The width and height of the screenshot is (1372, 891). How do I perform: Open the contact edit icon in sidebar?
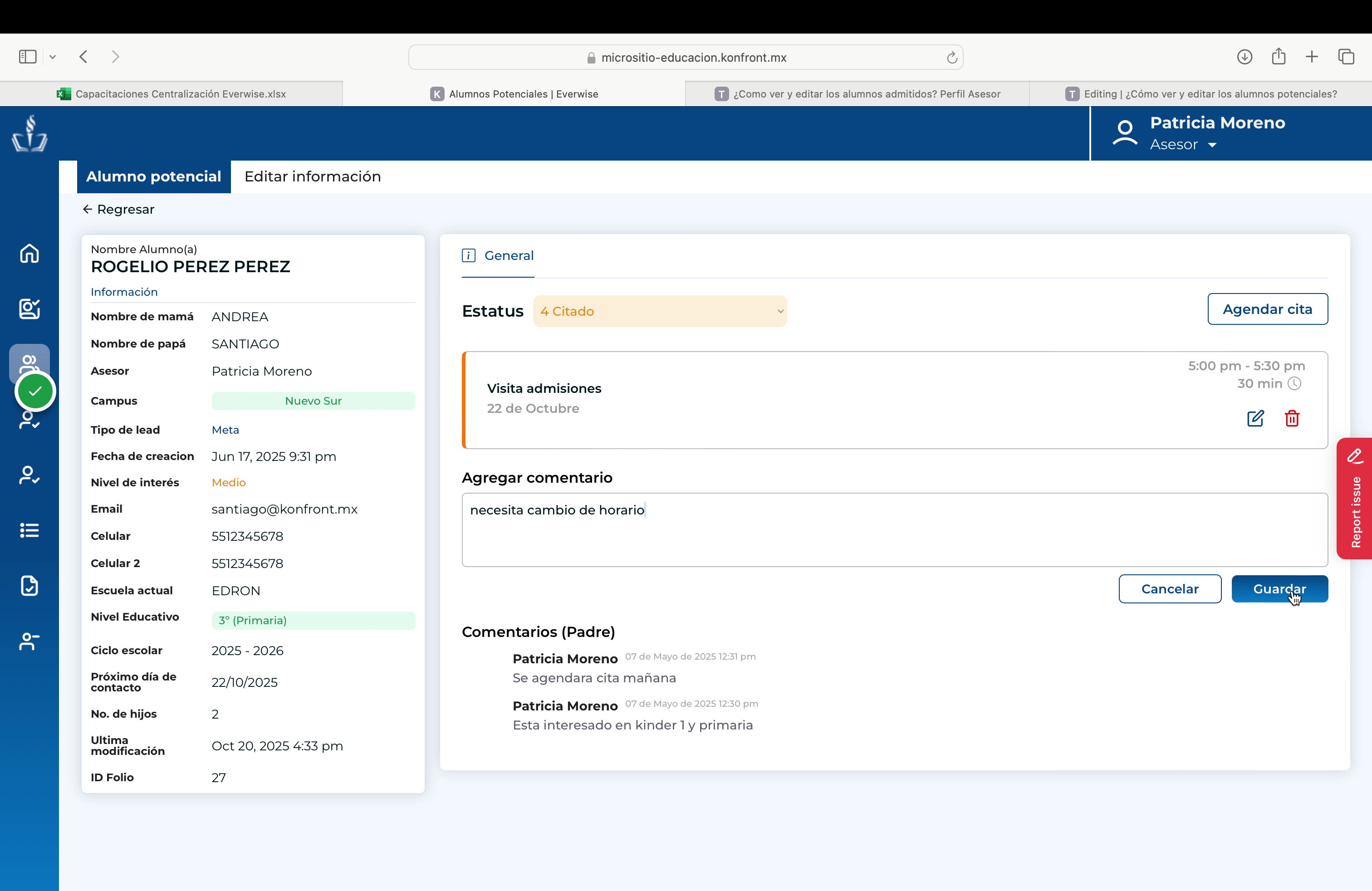pos(29,308)
